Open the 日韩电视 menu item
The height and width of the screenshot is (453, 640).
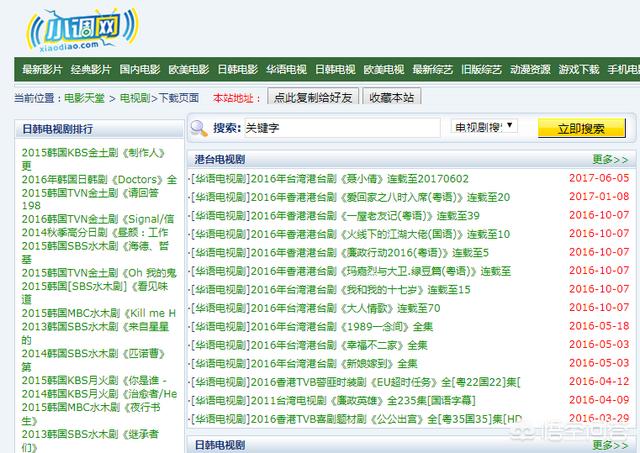coord(335,69)
